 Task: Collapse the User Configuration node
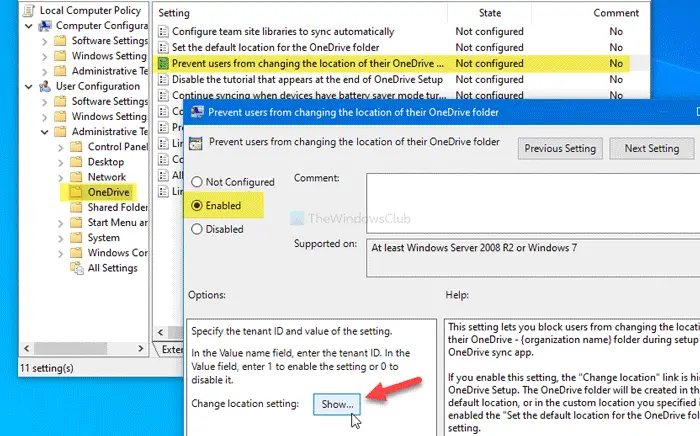(29, 87)
